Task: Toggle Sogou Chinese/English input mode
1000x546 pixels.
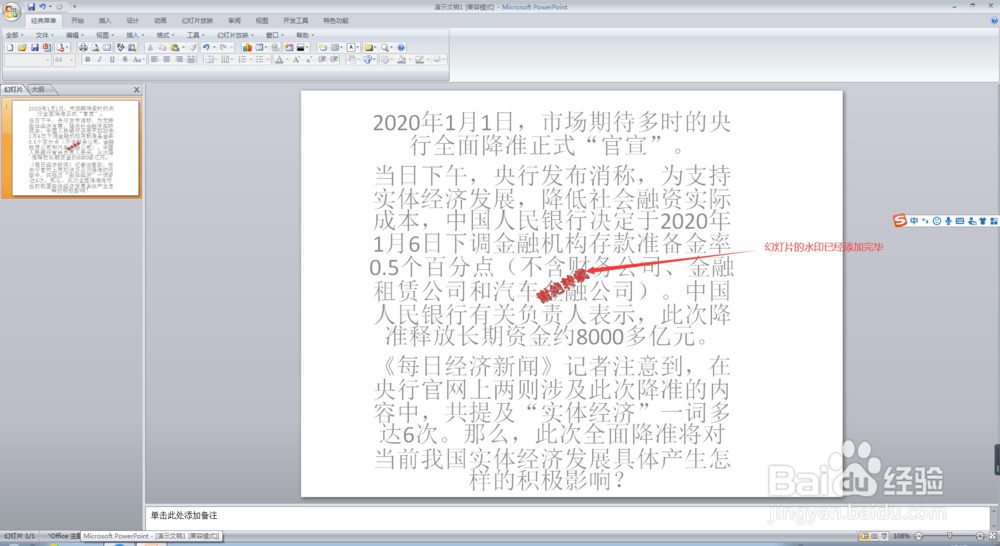Action: pos(914,221)
